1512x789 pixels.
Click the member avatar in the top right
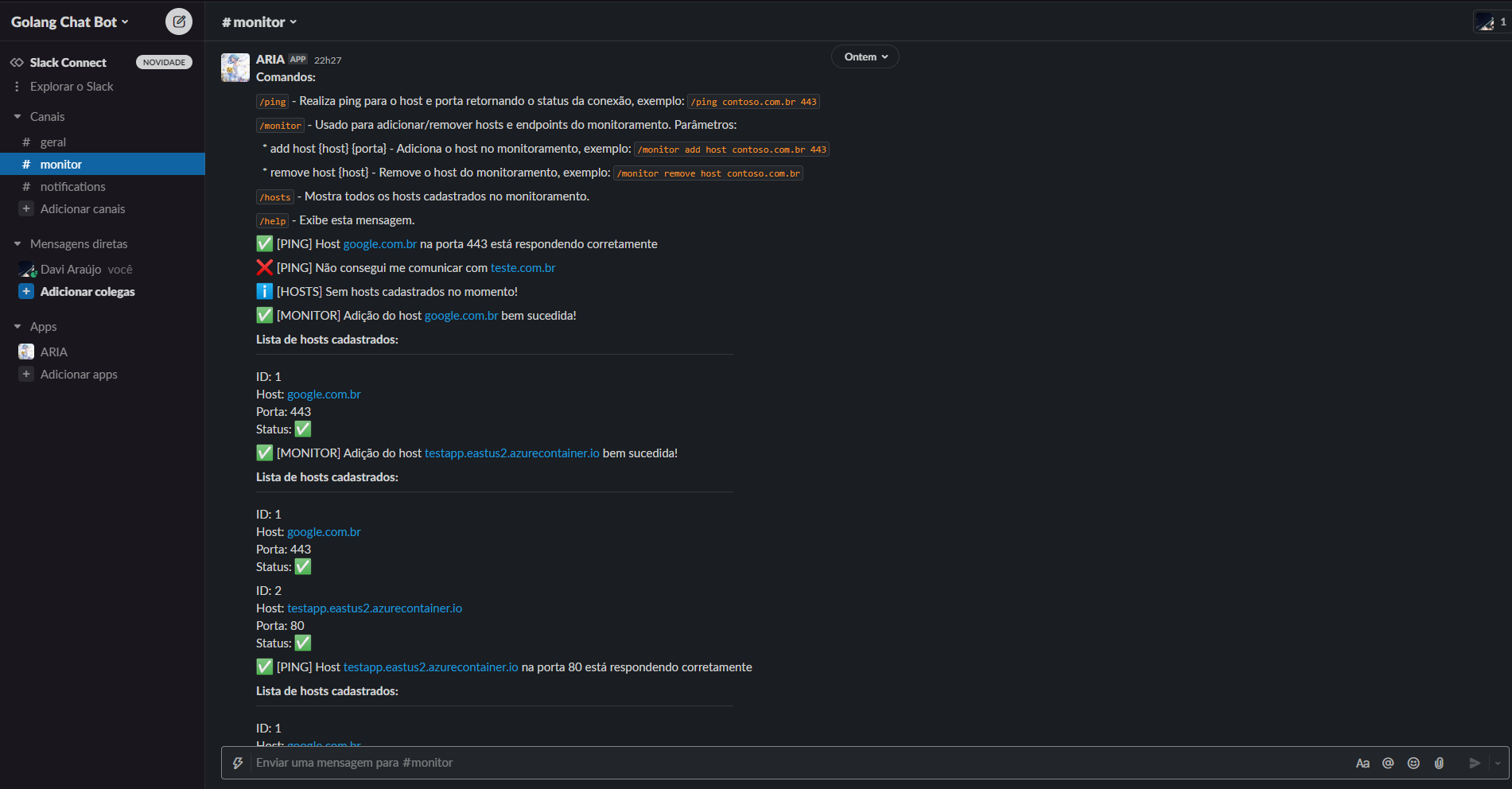[1484, 21]
